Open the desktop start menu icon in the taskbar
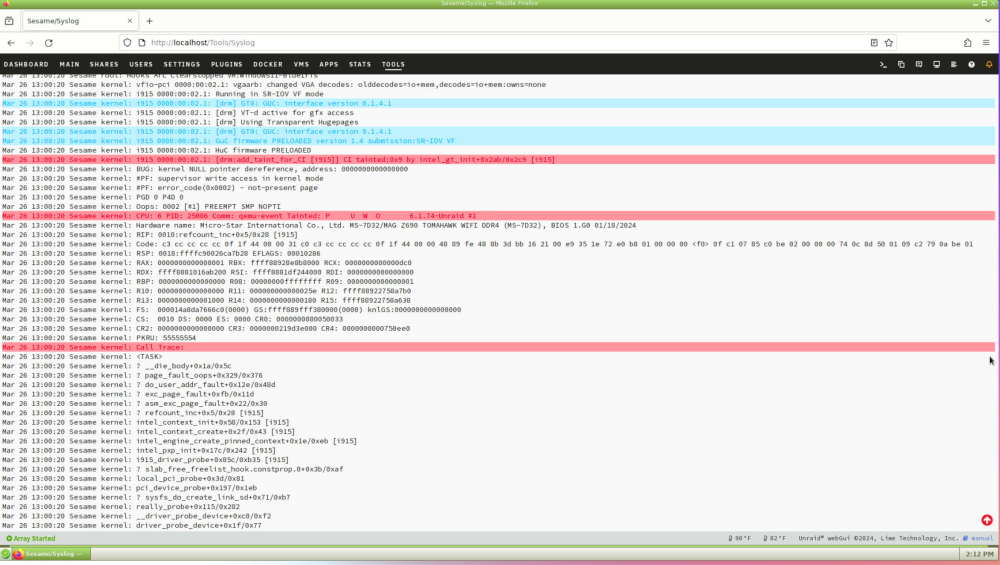The height and width of the screenshot is (565, 1000). (6, 554)
